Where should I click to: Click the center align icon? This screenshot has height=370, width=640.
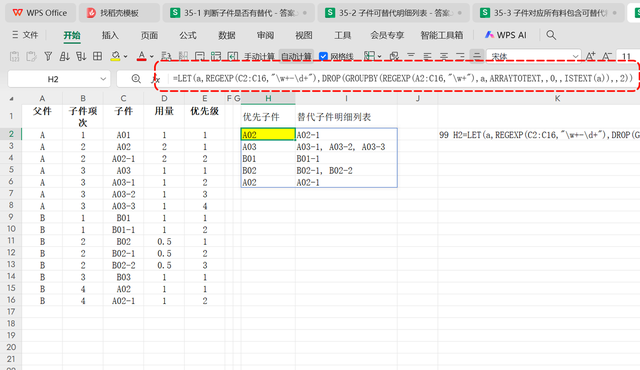(444, 56)
